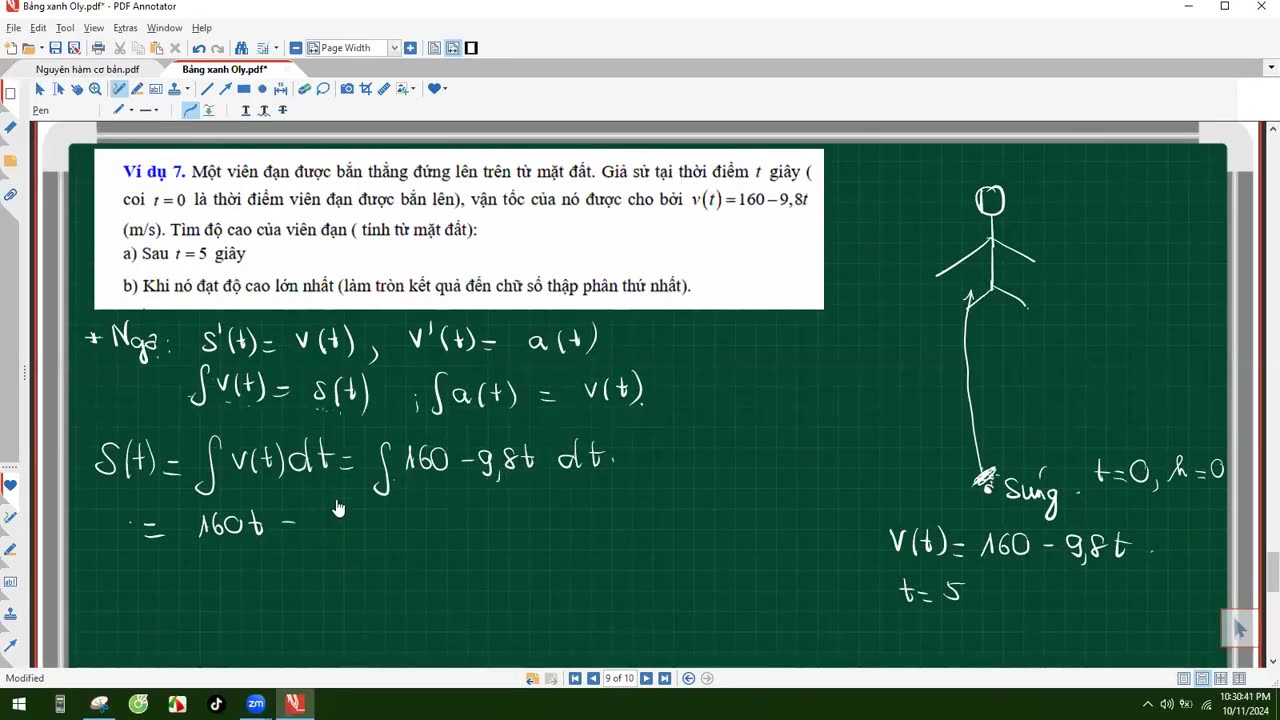Click the New document icon
Viewport: 1280px width, 720px height.
click(11, 48)
